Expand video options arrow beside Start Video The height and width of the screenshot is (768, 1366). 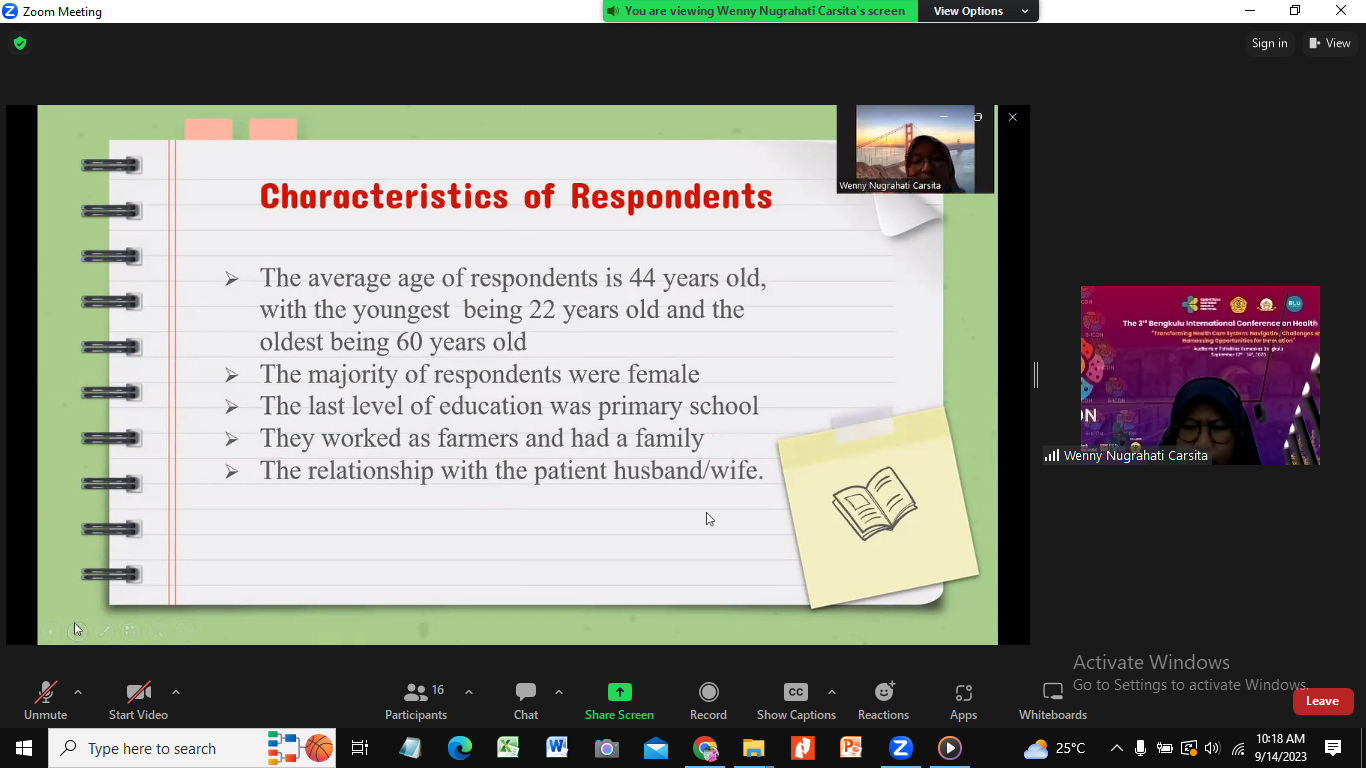176,692
